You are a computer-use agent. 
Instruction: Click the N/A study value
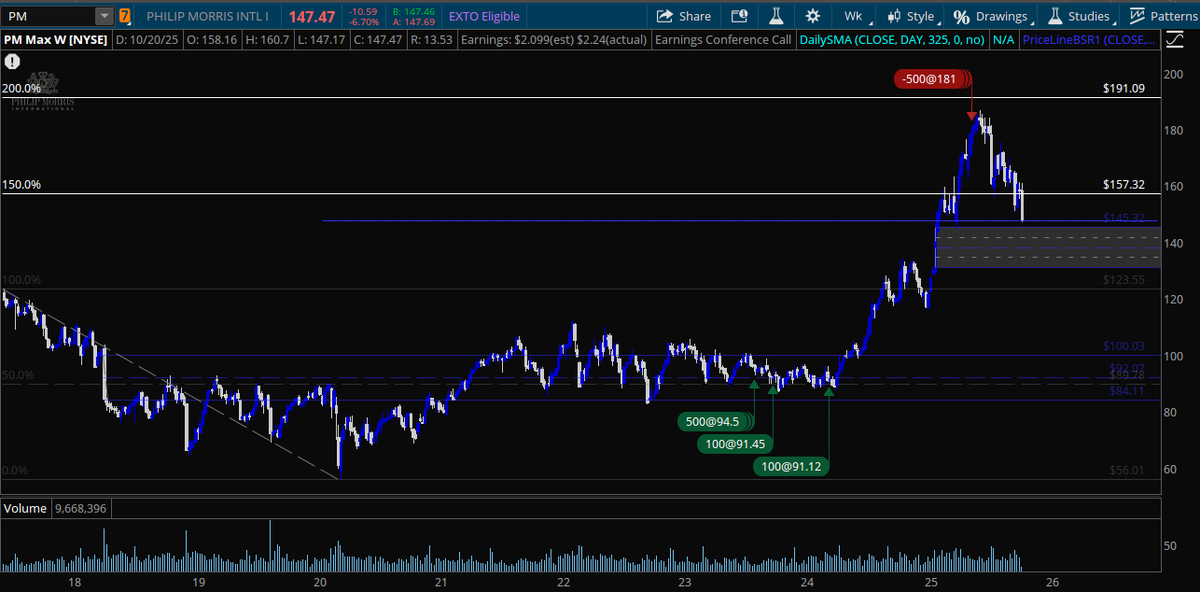[1003, 40]
